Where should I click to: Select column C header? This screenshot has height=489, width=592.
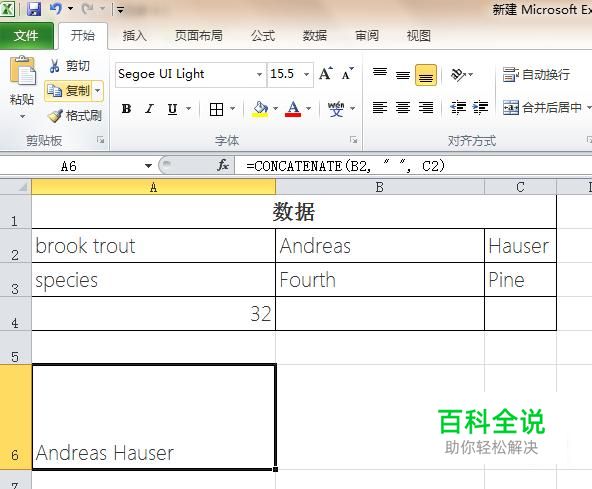pyautogui.click(x=520, y=187)
